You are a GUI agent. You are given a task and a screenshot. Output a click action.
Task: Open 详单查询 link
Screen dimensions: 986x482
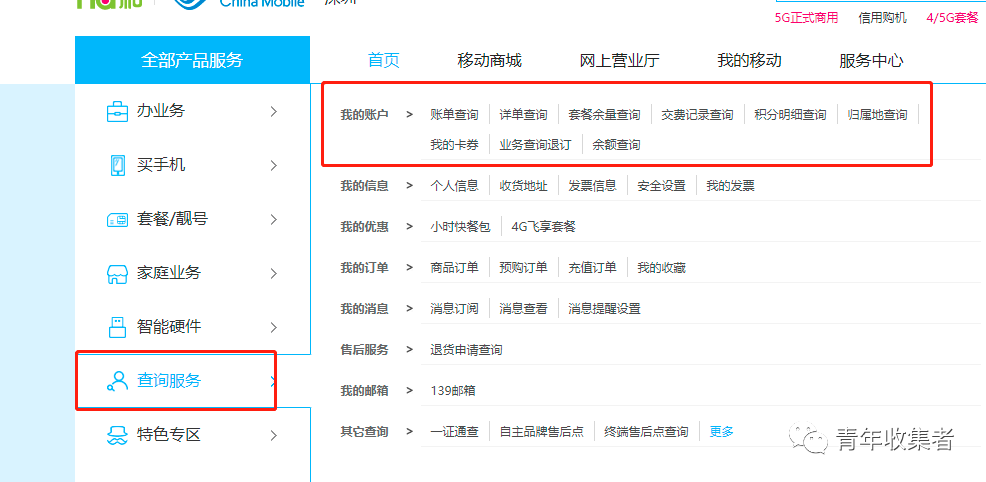[x=523, y=115]
